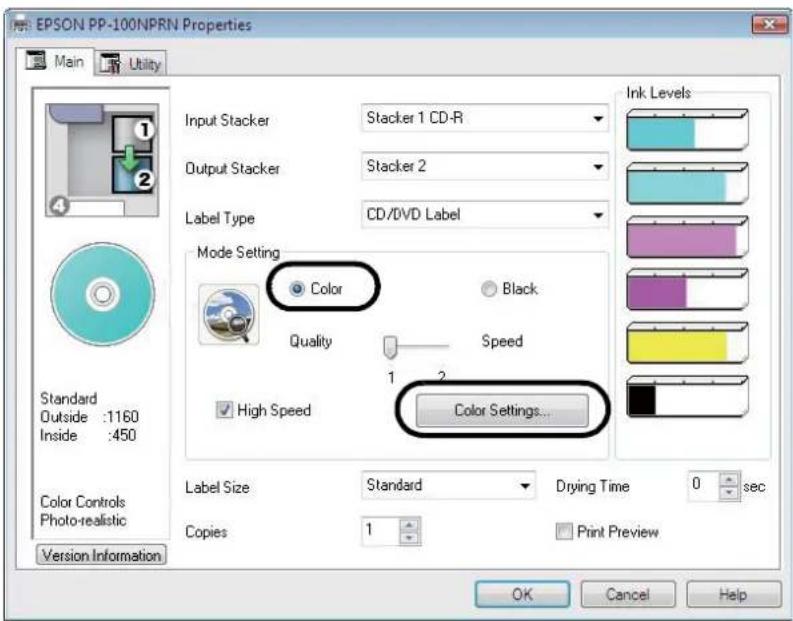This screenshot has width=793, height=621.
Task: Click the disc magnifier mode icon
Action: click(x=229, y=315)
